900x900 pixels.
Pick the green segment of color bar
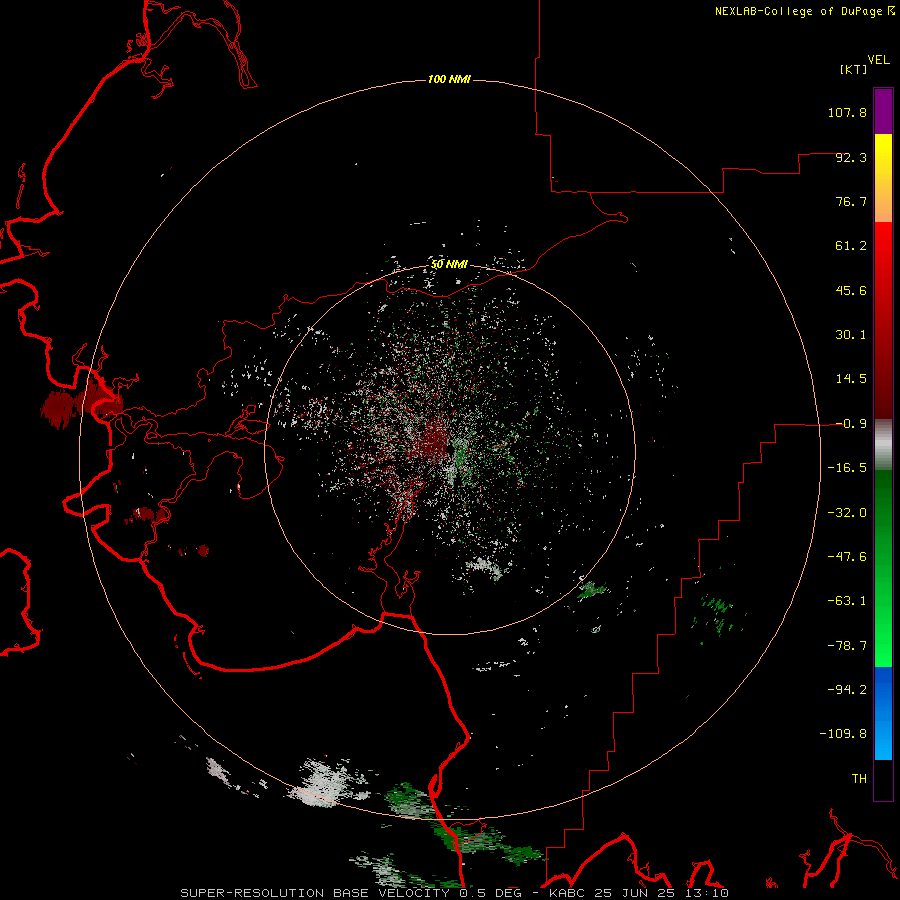pos(883,568)
